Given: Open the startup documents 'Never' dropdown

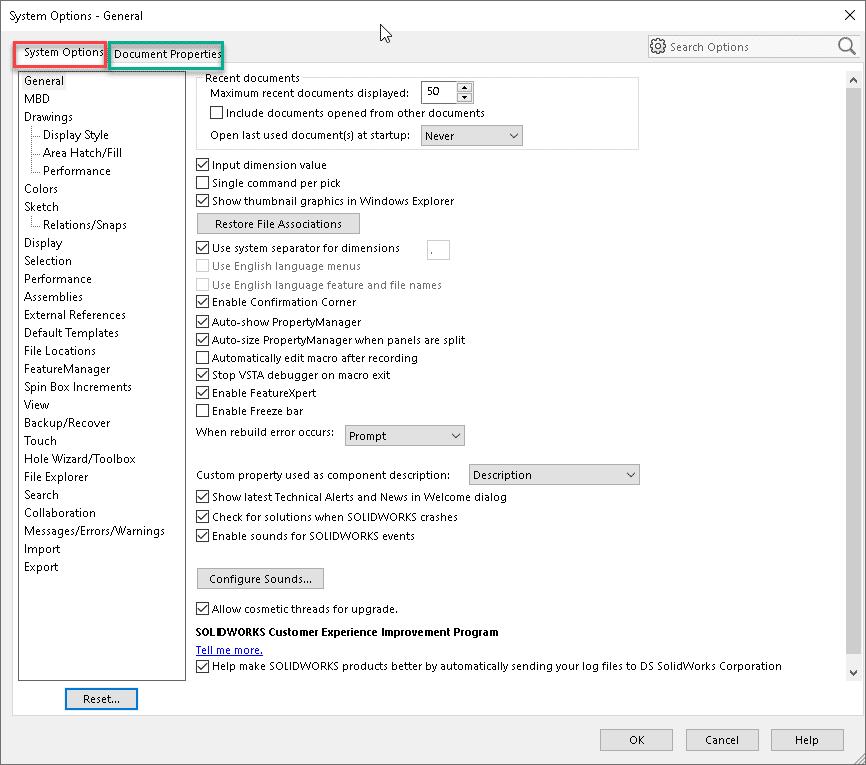Looking at the screenshot, I should click(x=472, y=135).
